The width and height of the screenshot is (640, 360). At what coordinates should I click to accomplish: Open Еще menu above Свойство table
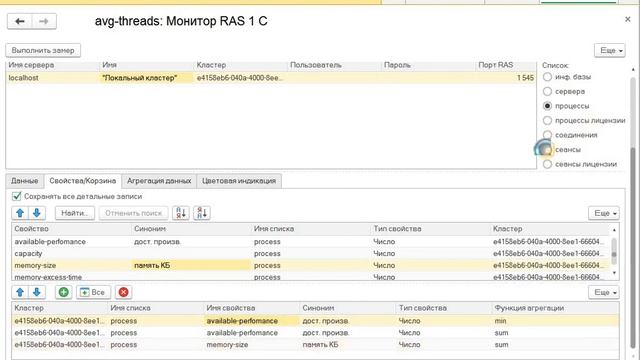point(604,213)
